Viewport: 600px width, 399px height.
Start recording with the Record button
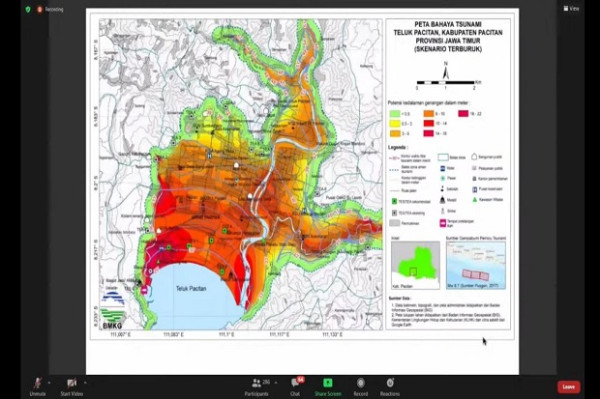coord(360,386)
